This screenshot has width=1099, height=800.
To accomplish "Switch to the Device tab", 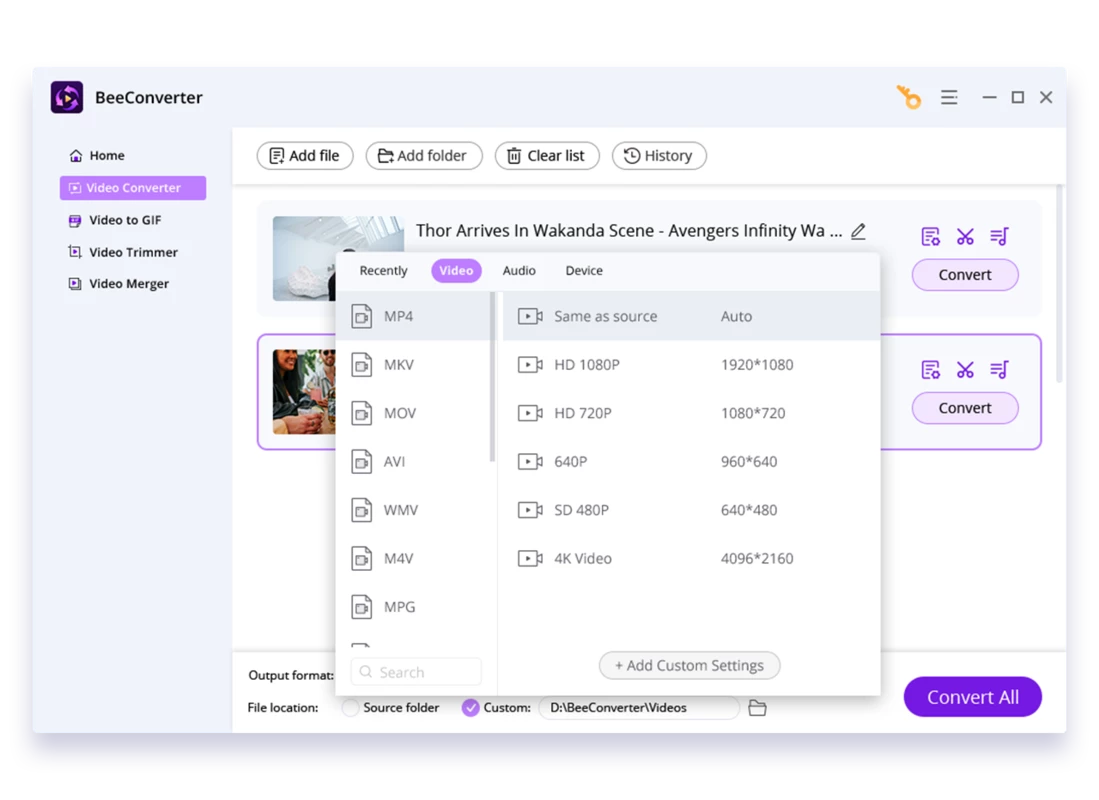I will [584, 271].
